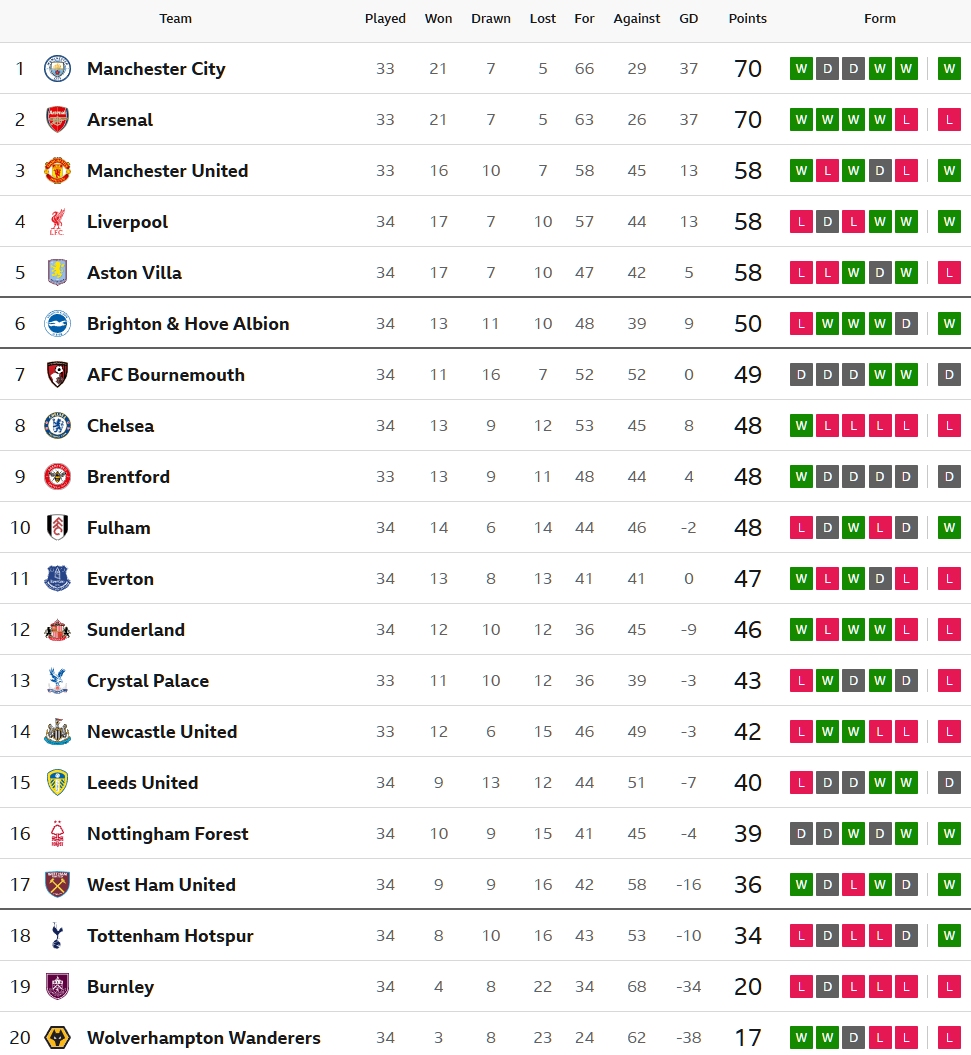Click the Everton club crest
Screen dimensions: 971x1055
(x=57, y=579)
